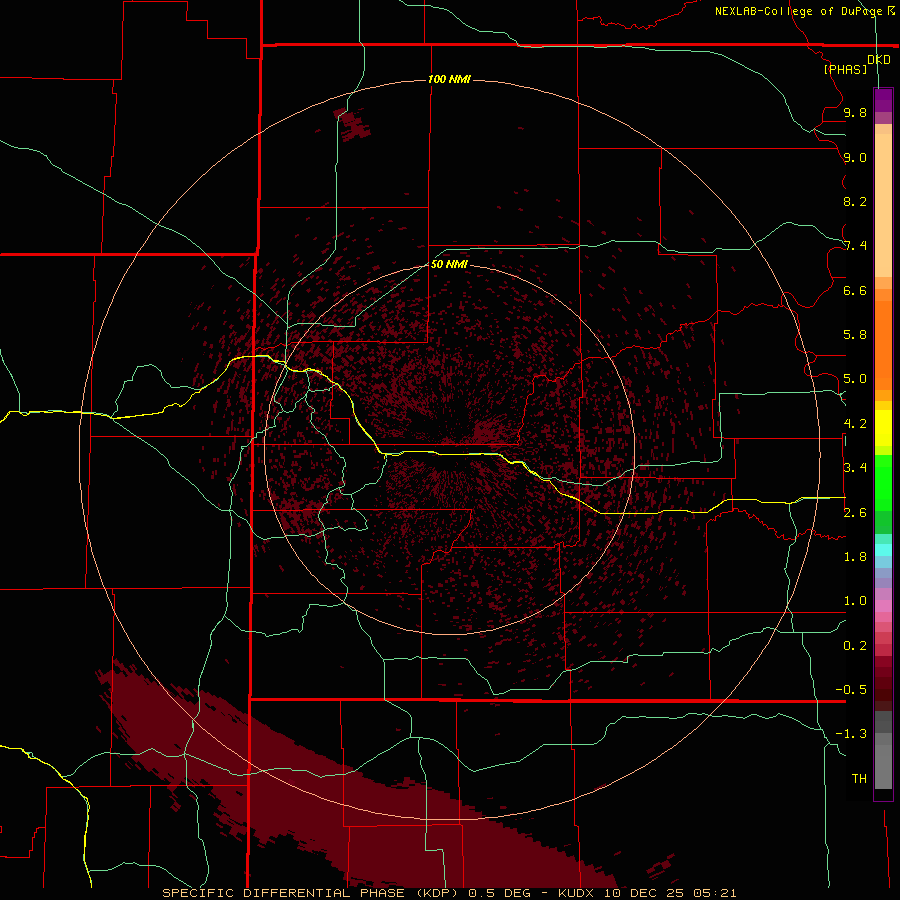Click the orange segment of the color bar

pos(883,344)
